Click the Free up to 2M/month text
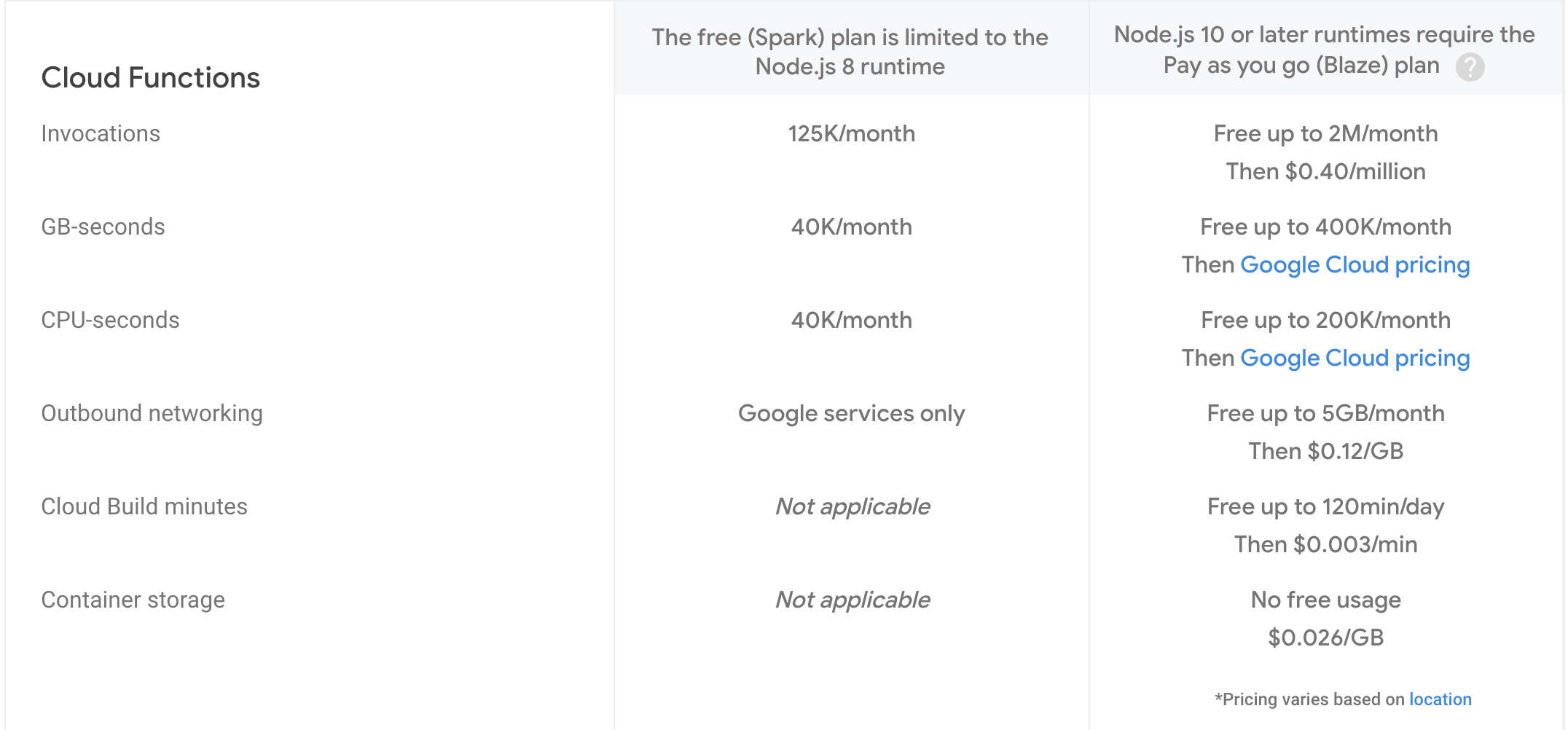This screenshot has height=730, width=1568. (1325, 133)
